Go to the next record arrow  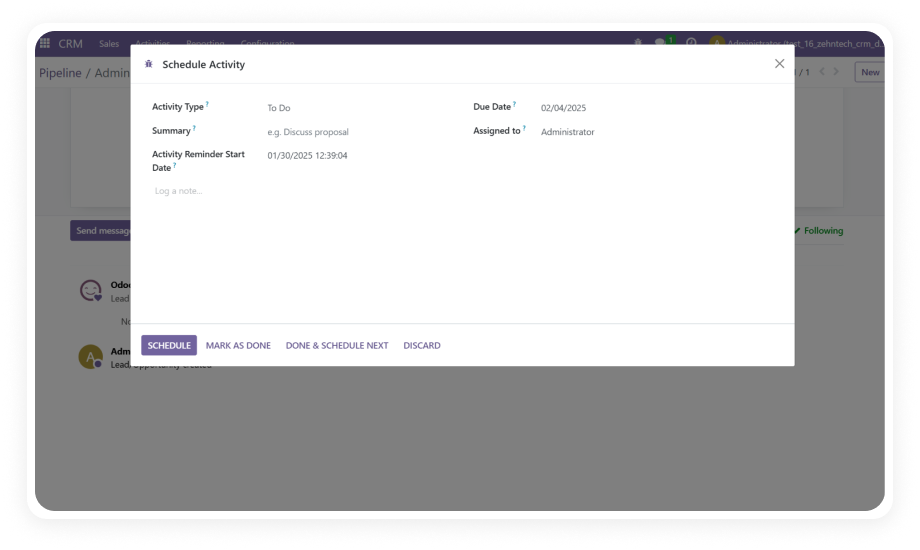click(x=836, y=72)
